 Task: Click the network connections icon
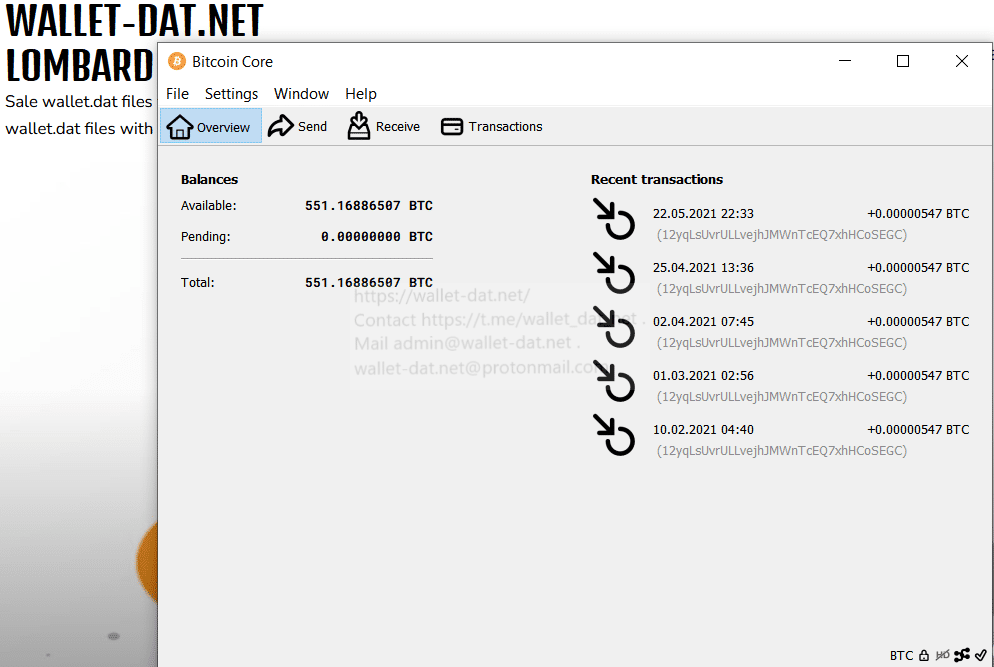click(962, 655)
